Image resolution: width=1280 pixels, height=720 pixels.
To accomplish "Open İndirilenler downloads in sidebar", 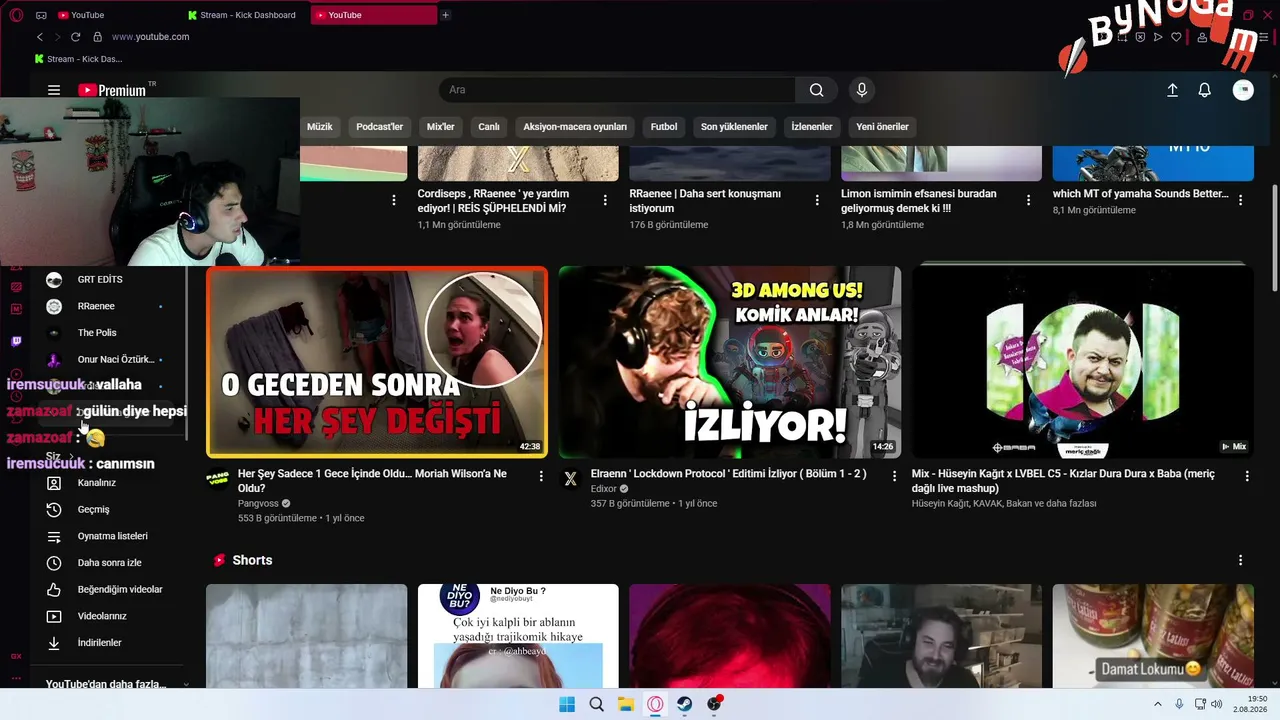I will [x=54, y=643].
